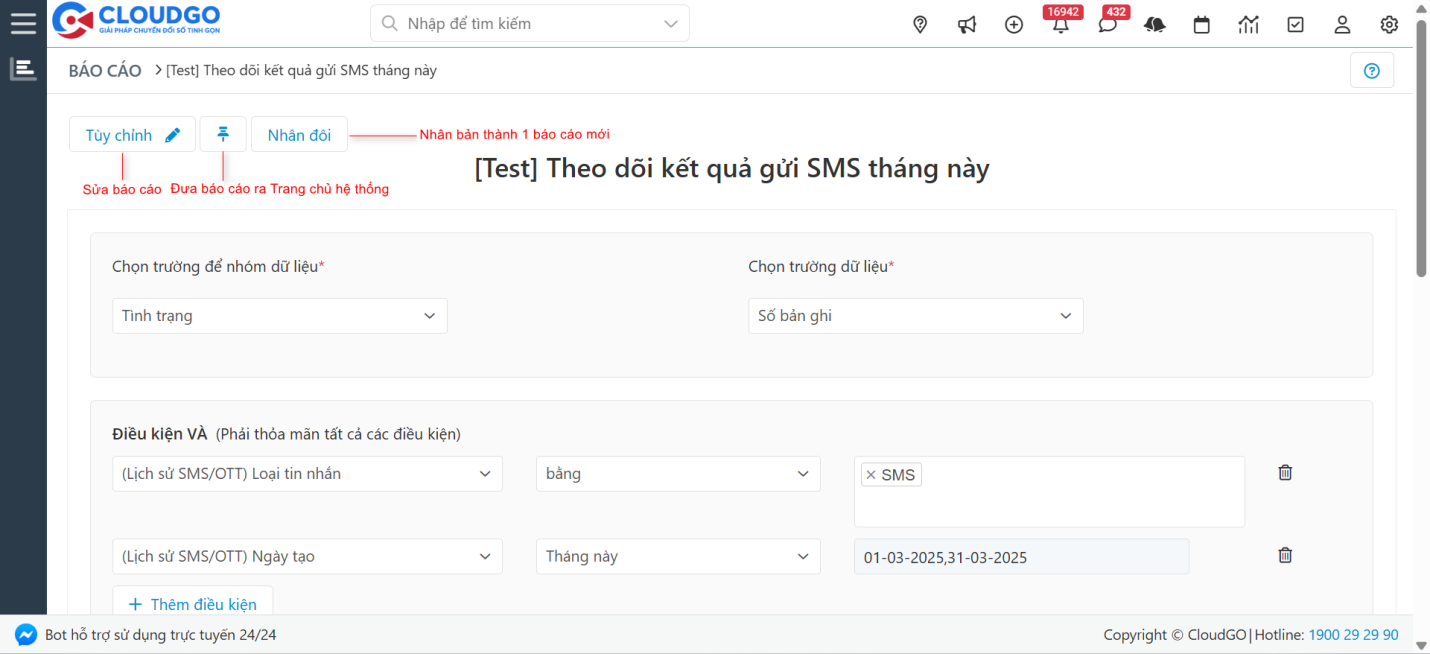Click the Nhân đôi duplicate button

click(299, 135)
